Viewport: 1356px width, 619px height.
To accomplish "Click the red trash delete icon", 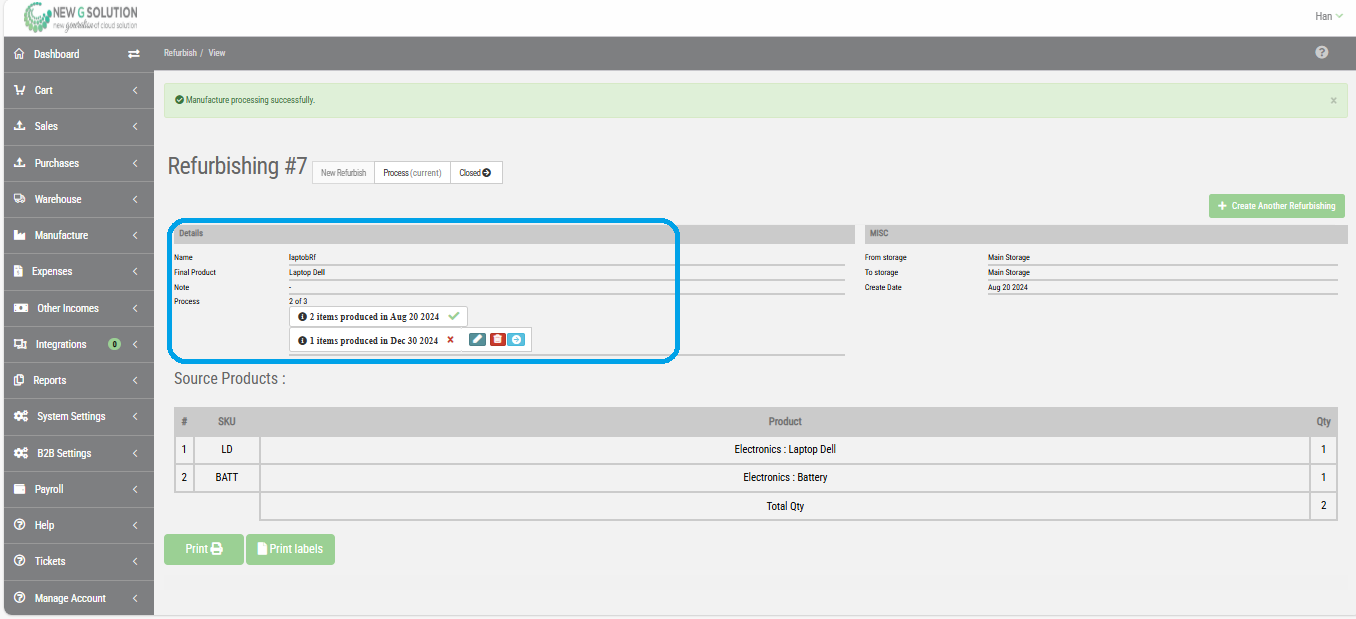I will click(x=497, y=340).
